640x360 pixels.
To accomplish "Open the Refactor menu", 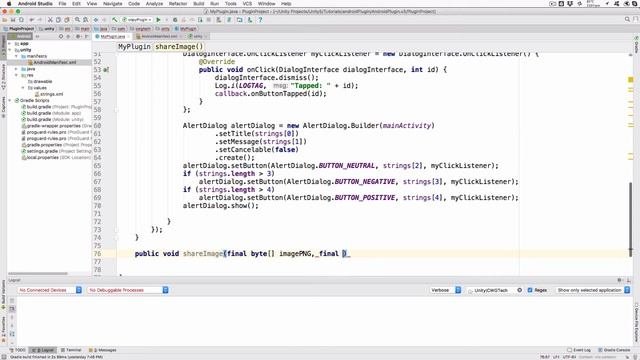I will coord(178,3).
